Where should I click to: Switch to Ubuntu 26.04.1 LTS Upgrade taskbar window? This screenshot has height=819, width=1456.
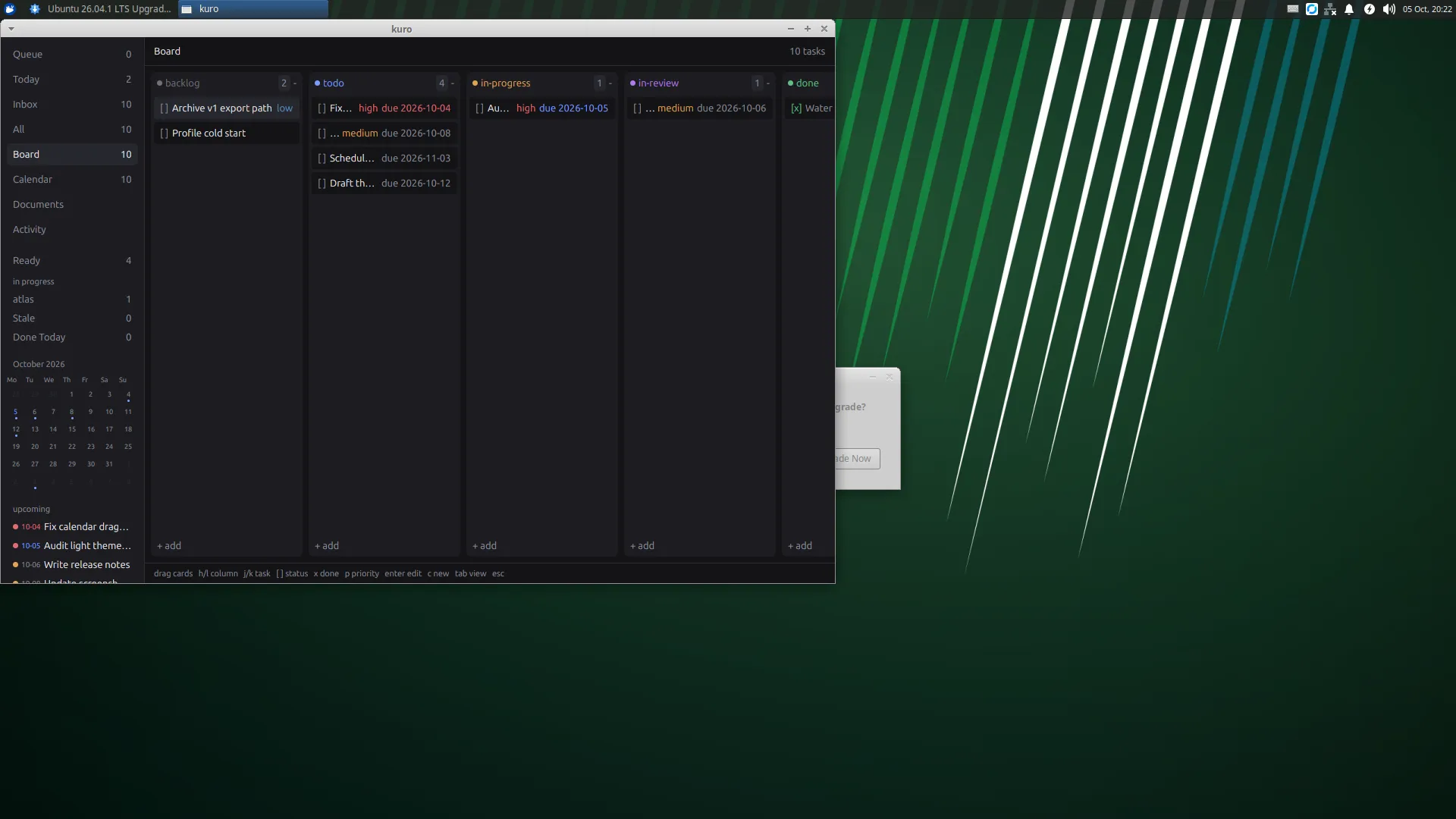click(x=101, y=9)
